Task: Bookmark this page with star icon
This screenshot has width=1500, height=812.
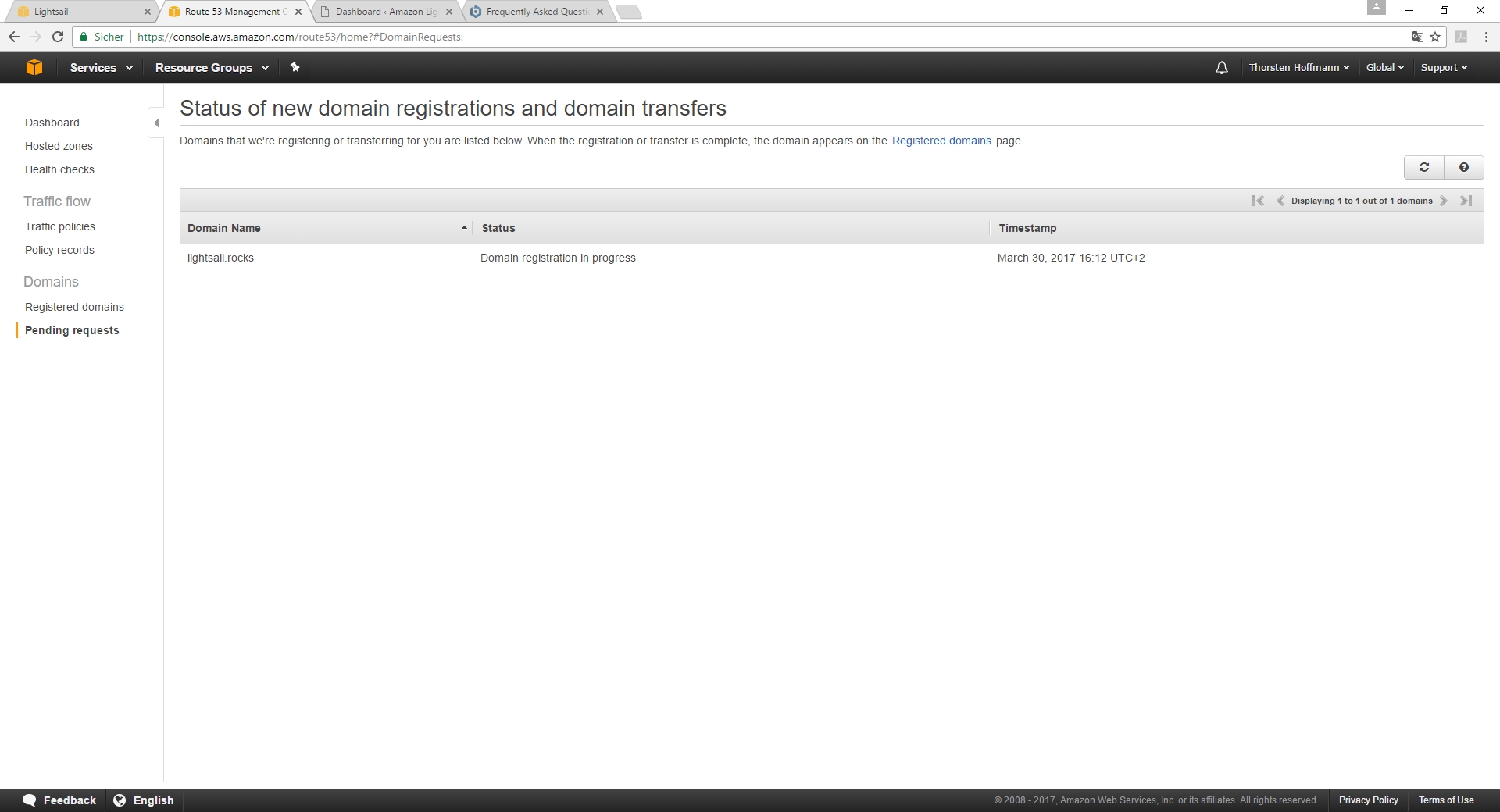Action: [x=1435, y=37]
